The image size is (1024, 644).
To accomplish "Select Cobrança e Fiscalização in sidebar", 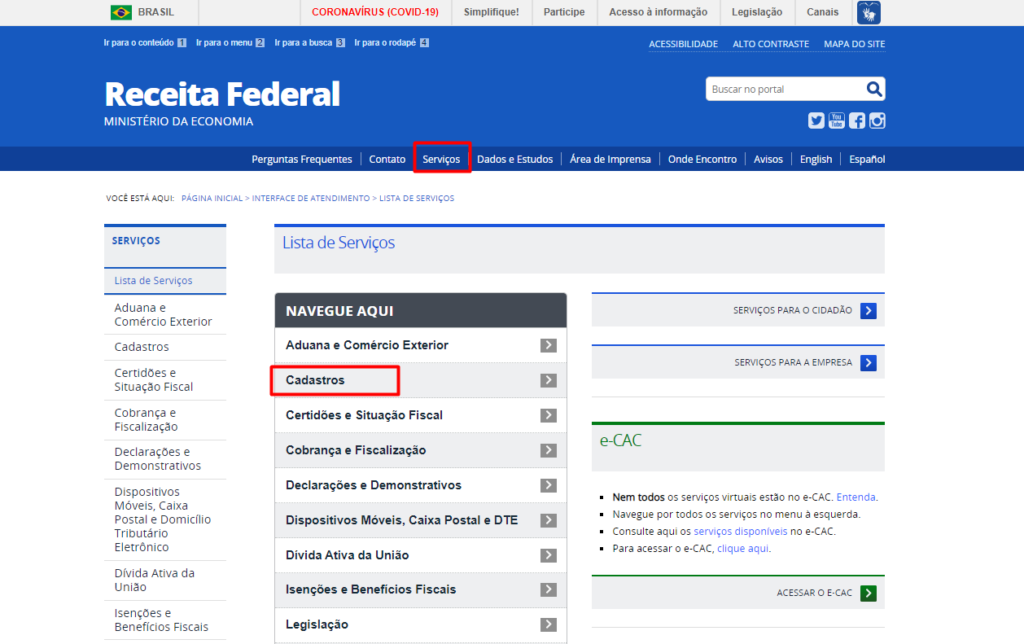I will tap(146, 419).
